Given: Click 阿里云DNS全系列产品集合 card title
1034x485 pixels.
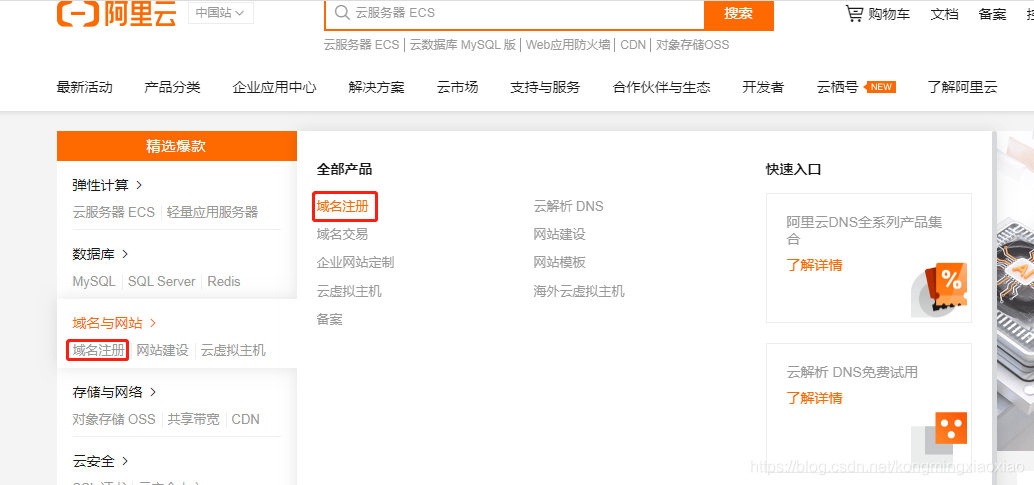Looking at the screenshot, I should [x=864, y=230].
